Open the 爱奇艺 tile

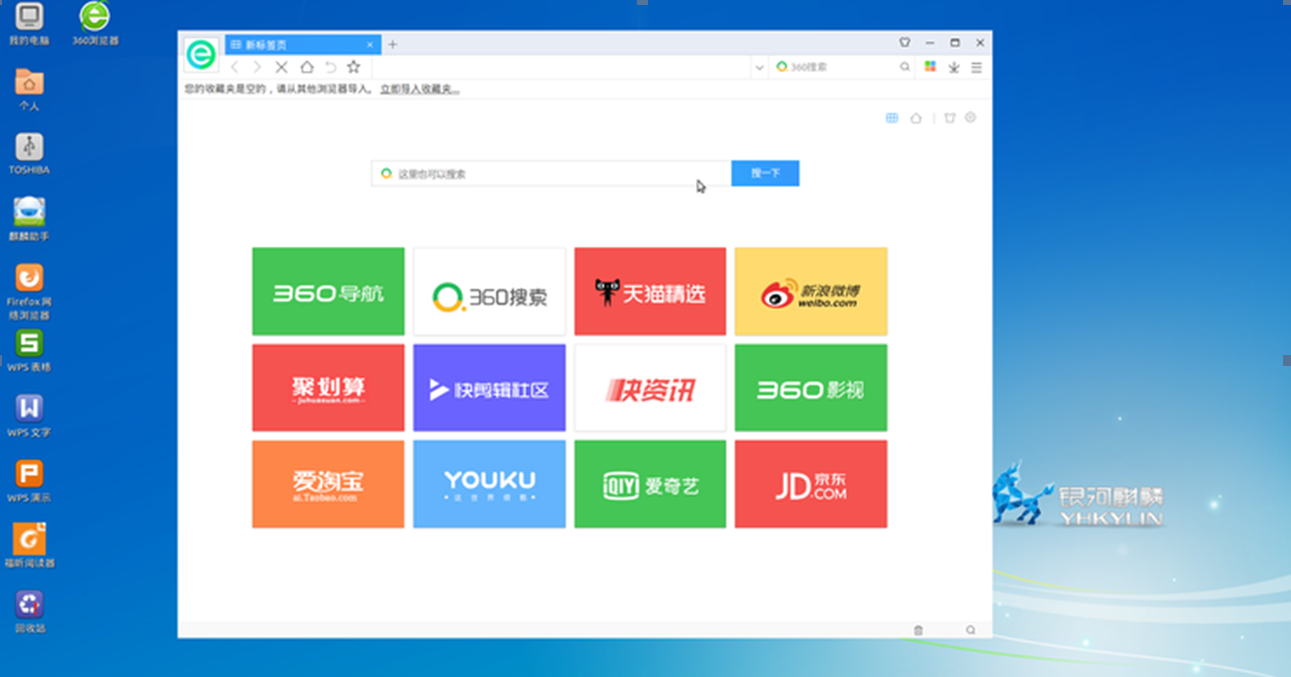click(650, 484)
